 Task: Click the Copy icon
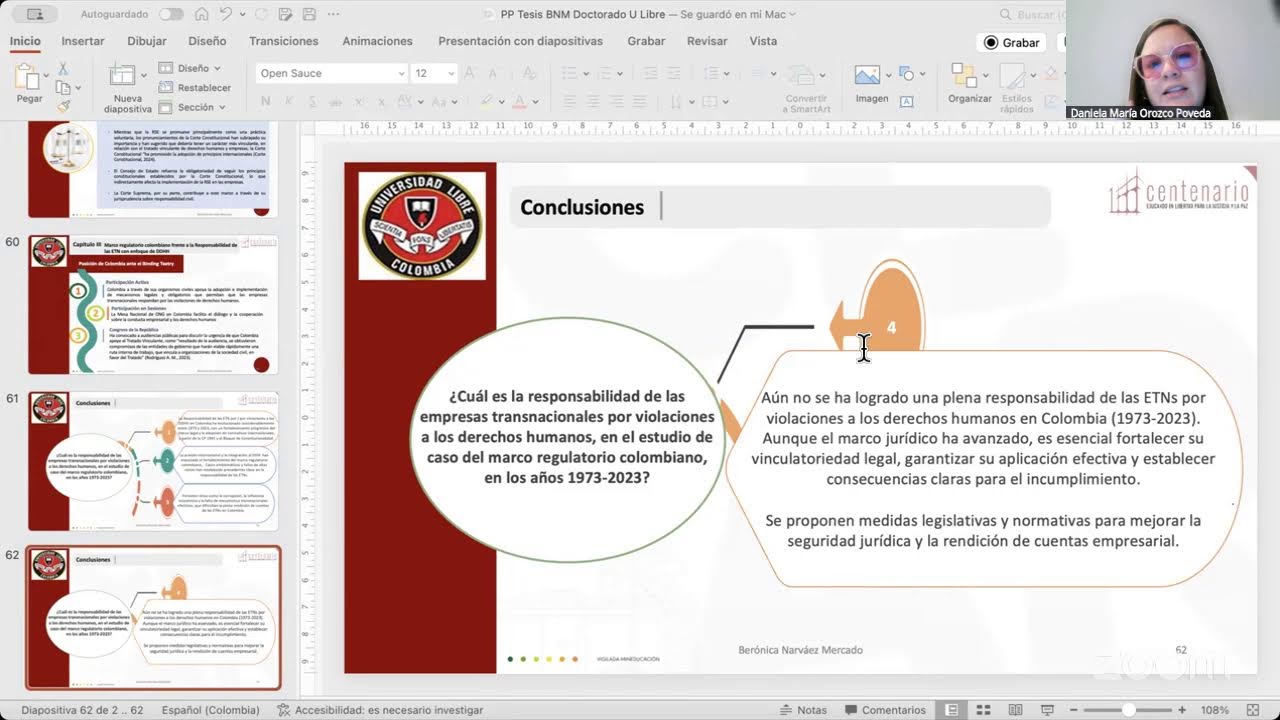tap(63, 87)
